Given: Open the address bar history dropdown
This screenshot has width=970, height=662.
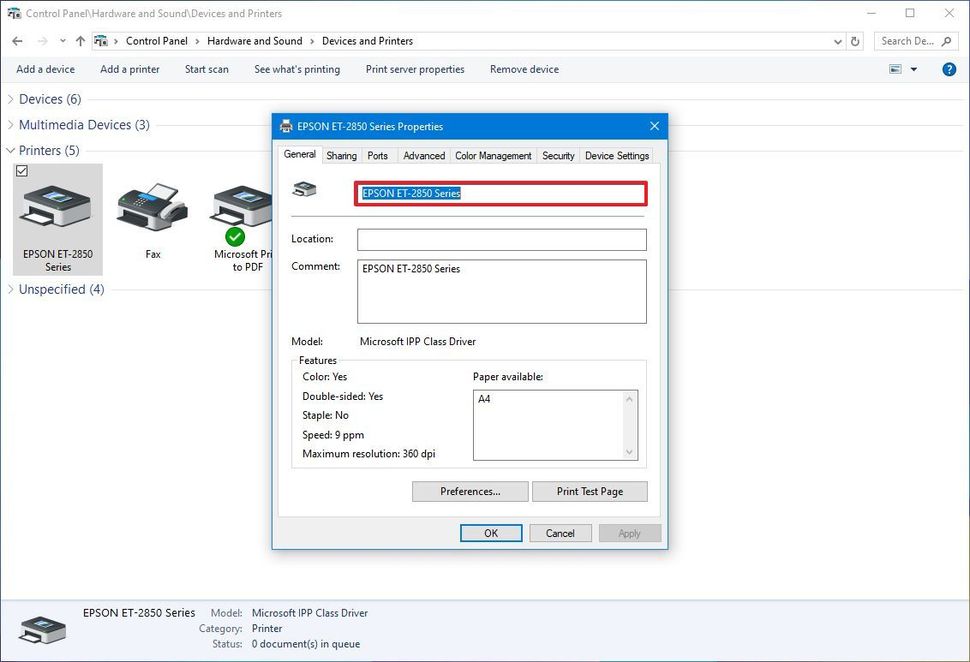Looking at the screenshot, I should point(838,41).
